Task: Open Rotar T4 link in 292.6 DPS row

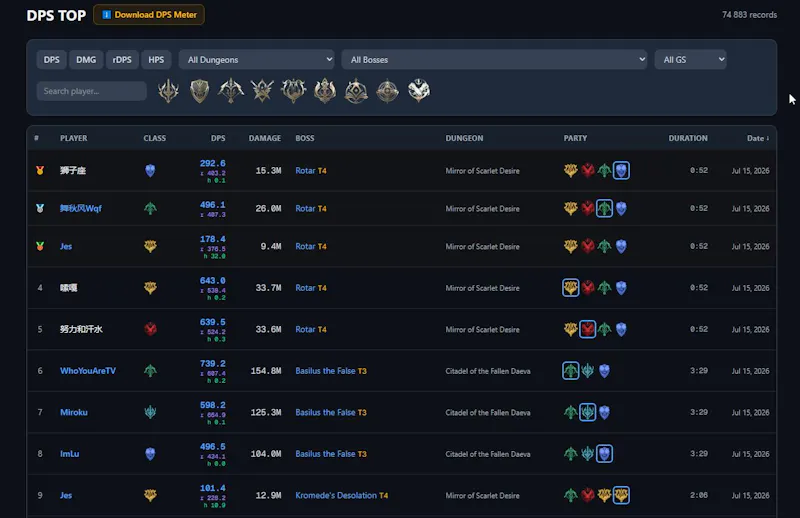Action: click(311, 170)
